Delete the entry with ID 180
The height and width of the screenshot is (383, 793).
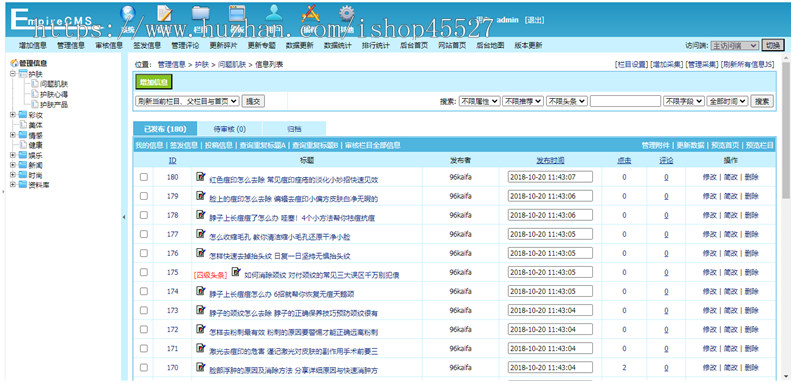(x=752, y=177)
